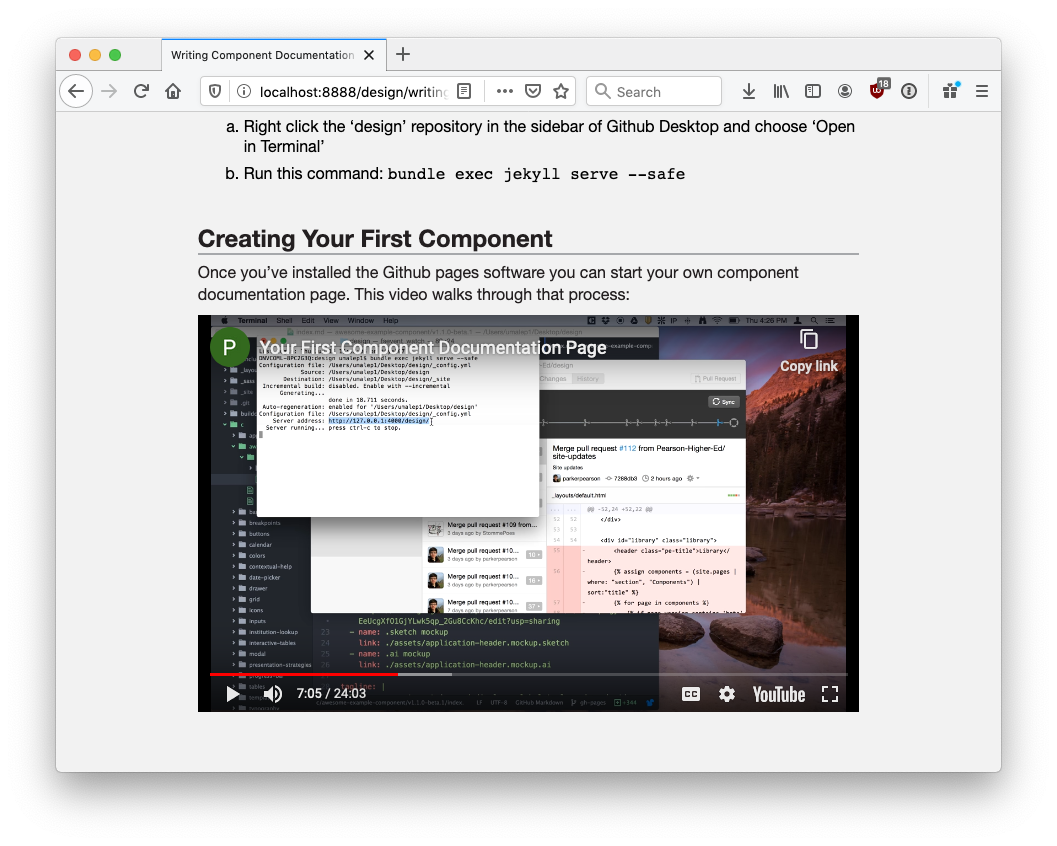The image size is (1057, 846).
Task: Select the Writing Component Documentation tab
Action: click(263, 55)
